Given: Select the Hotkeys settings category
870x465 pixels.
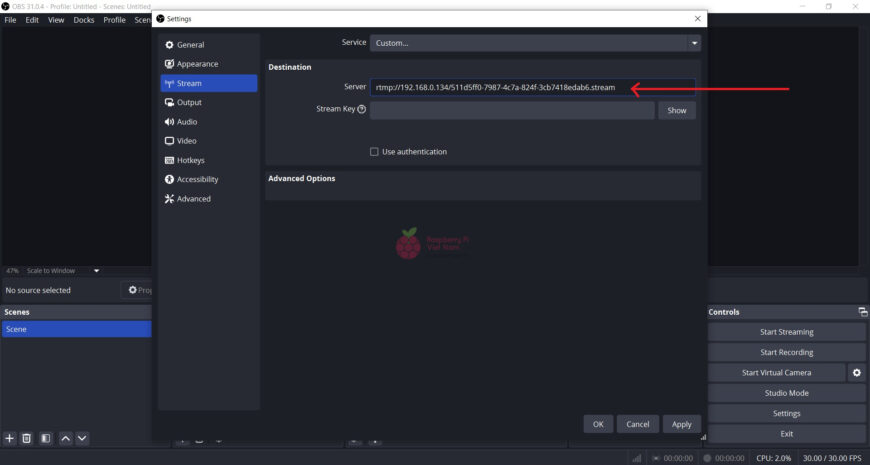Looking at the screenshot, I should point(190,160).
